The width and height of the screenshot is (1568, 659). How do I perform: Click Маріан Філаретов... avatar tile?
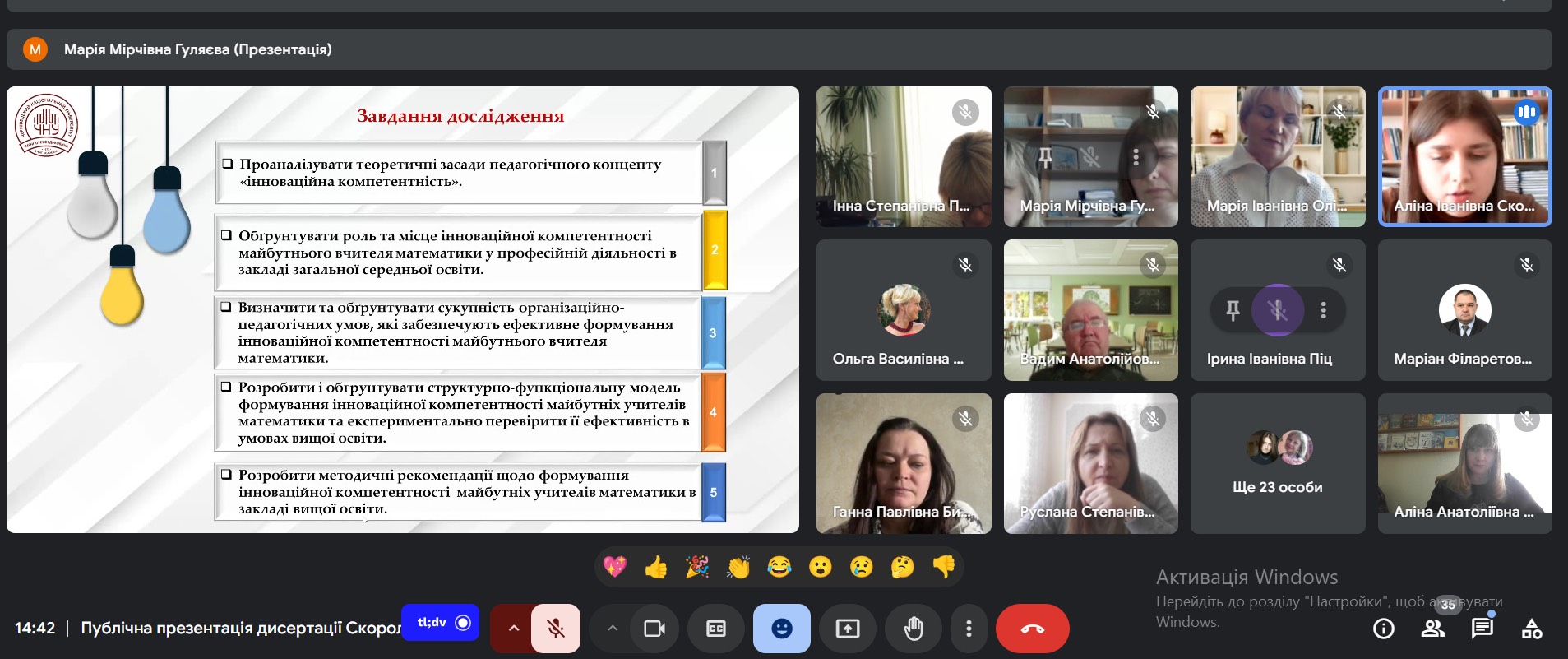(1464, 310)
